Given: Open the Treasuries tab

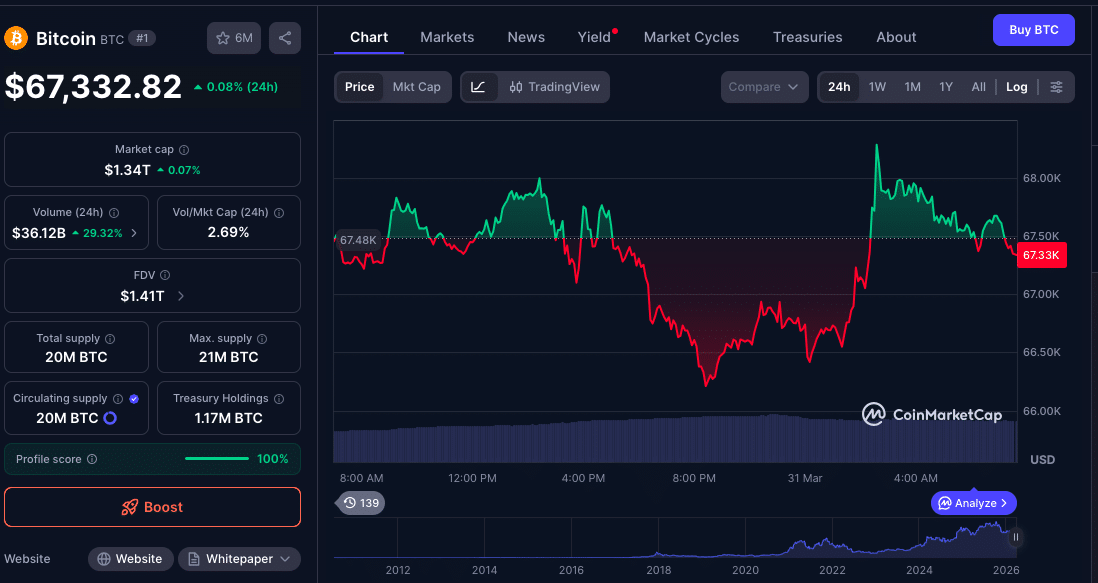Looking at the screenshot, I should coord(807,37).
